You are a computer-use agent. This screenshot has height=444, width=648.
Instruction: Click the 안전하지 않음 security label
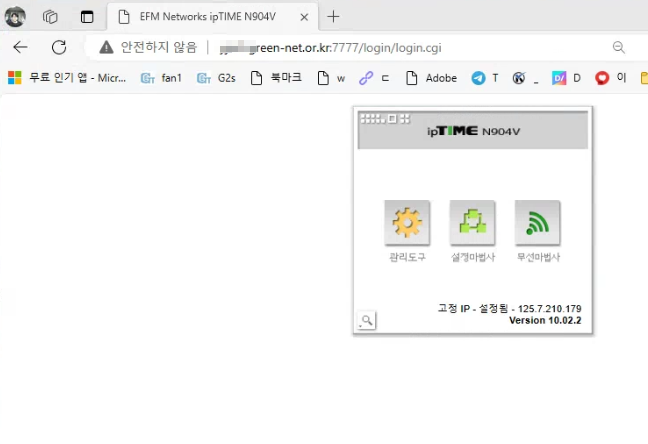(x=159, y=48)
